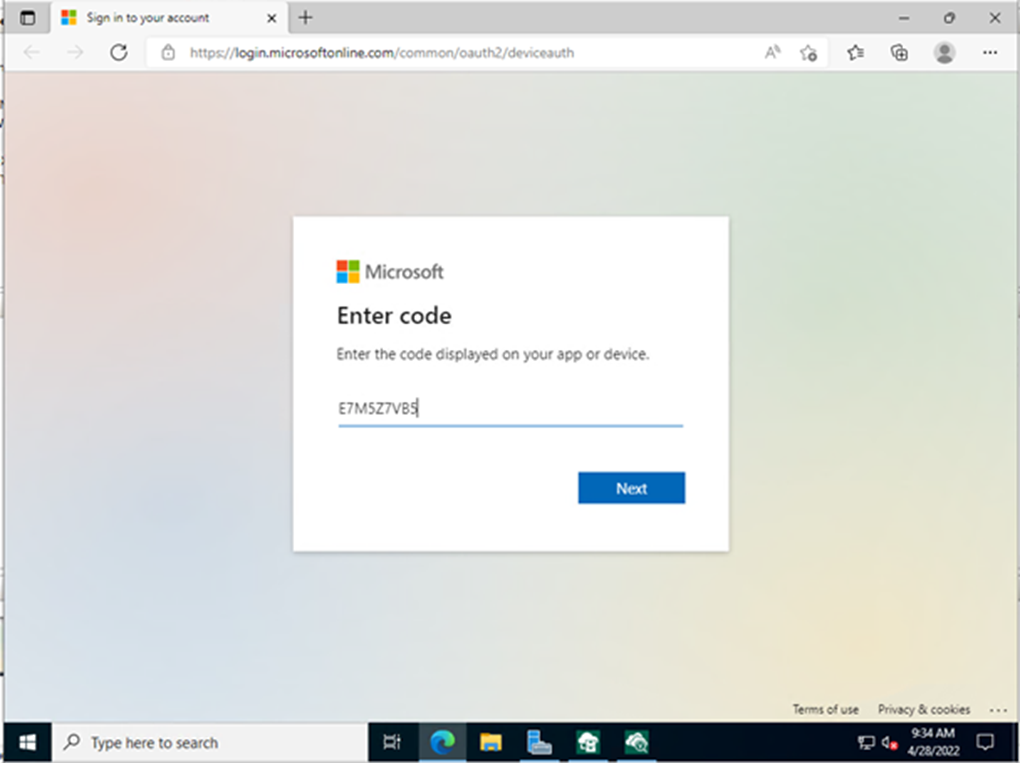Viewport: 1020px width, 763px height.
Task: Click the taskbar search box
Action: 209,742
